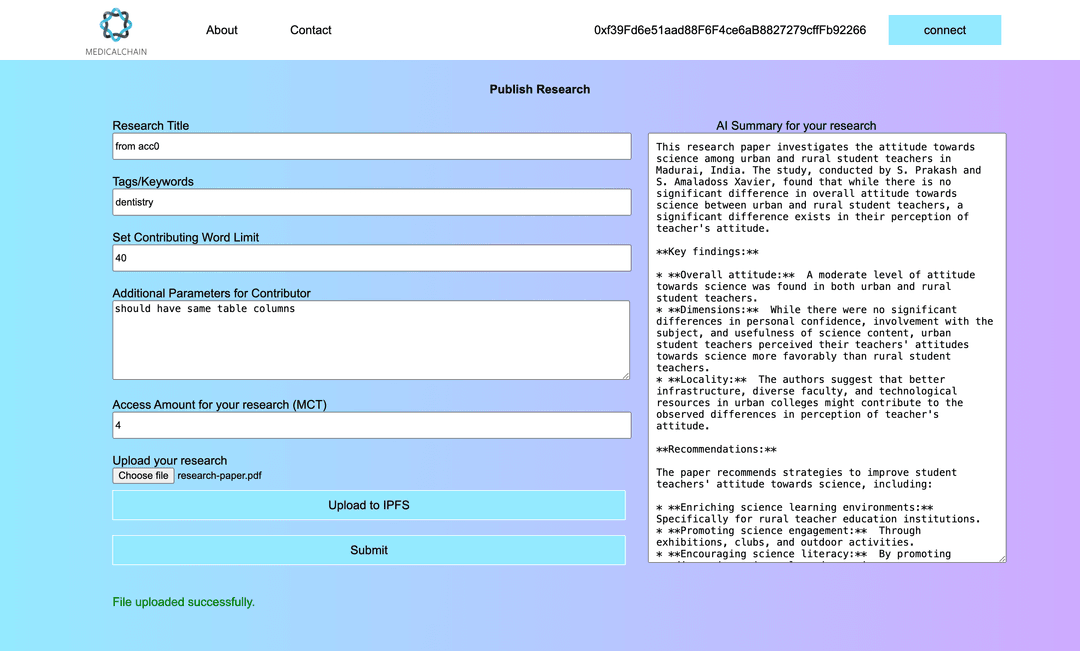The height and width of the screenshot is (651, 1080).
Task: Click the "Research Title" label
Action: (x=151, y=126)
